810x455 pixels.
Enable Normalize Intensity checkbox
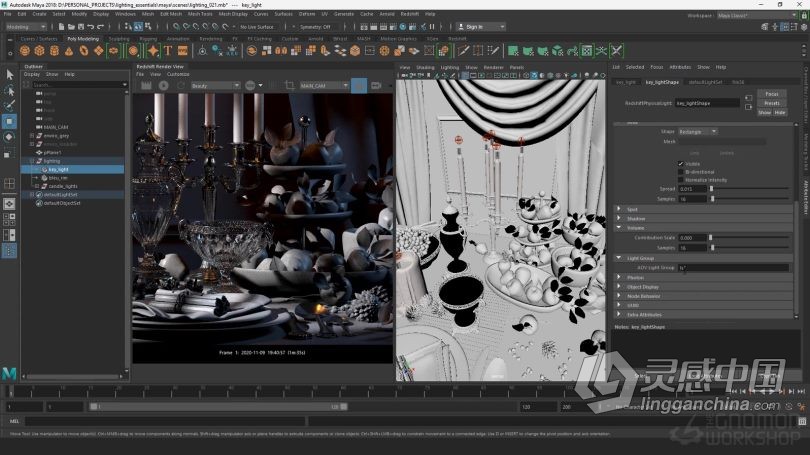[681, 180]
